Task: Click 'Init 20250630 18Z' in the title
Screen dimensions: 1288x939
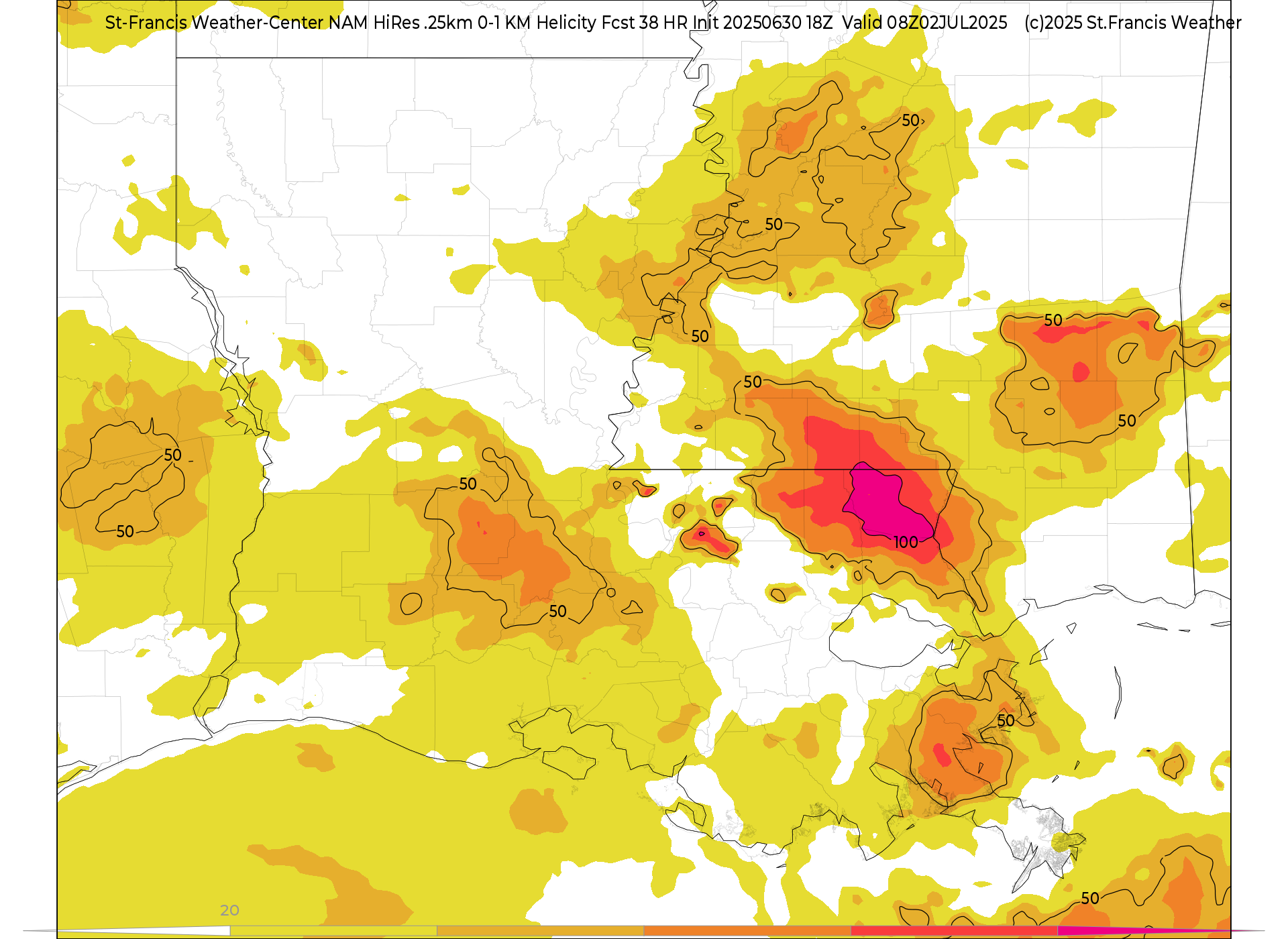Action: click(763, 23)
